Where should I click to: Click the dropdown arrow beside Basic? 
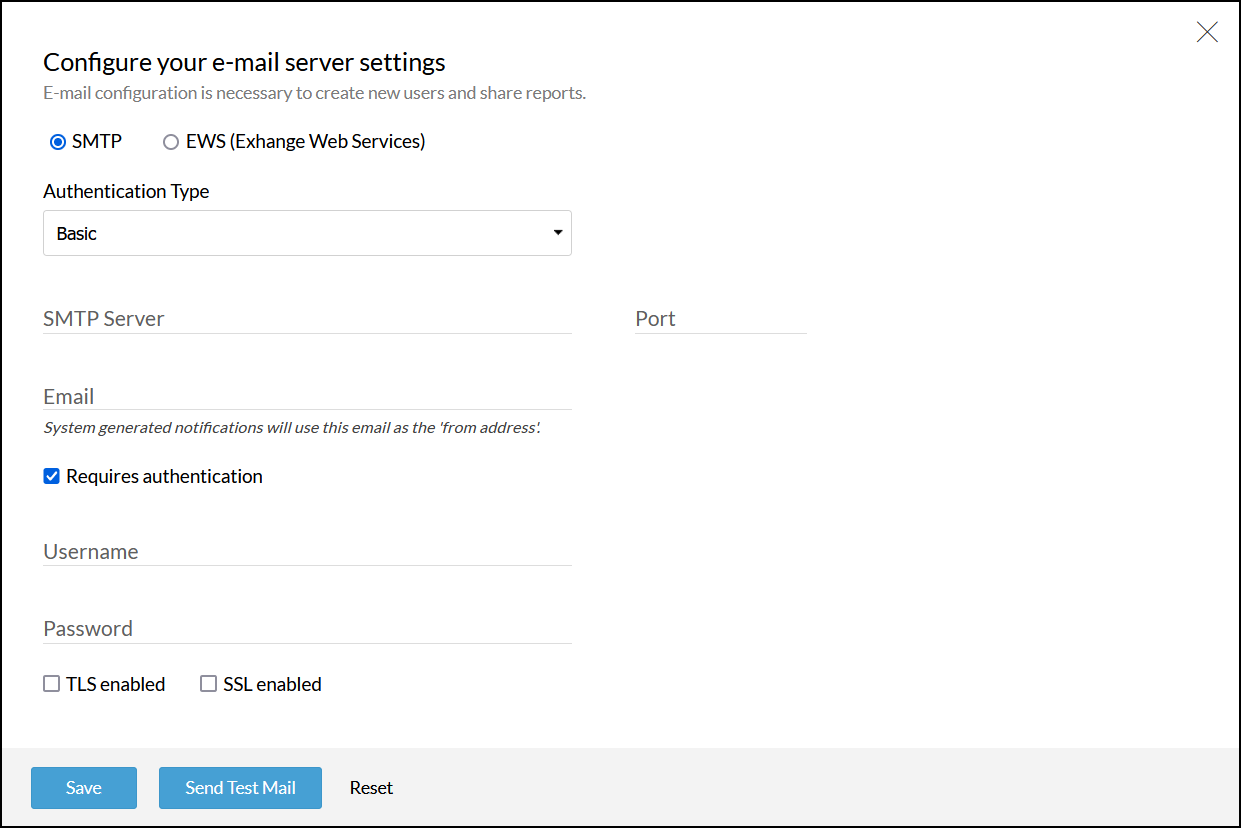(x=558, y=233)
